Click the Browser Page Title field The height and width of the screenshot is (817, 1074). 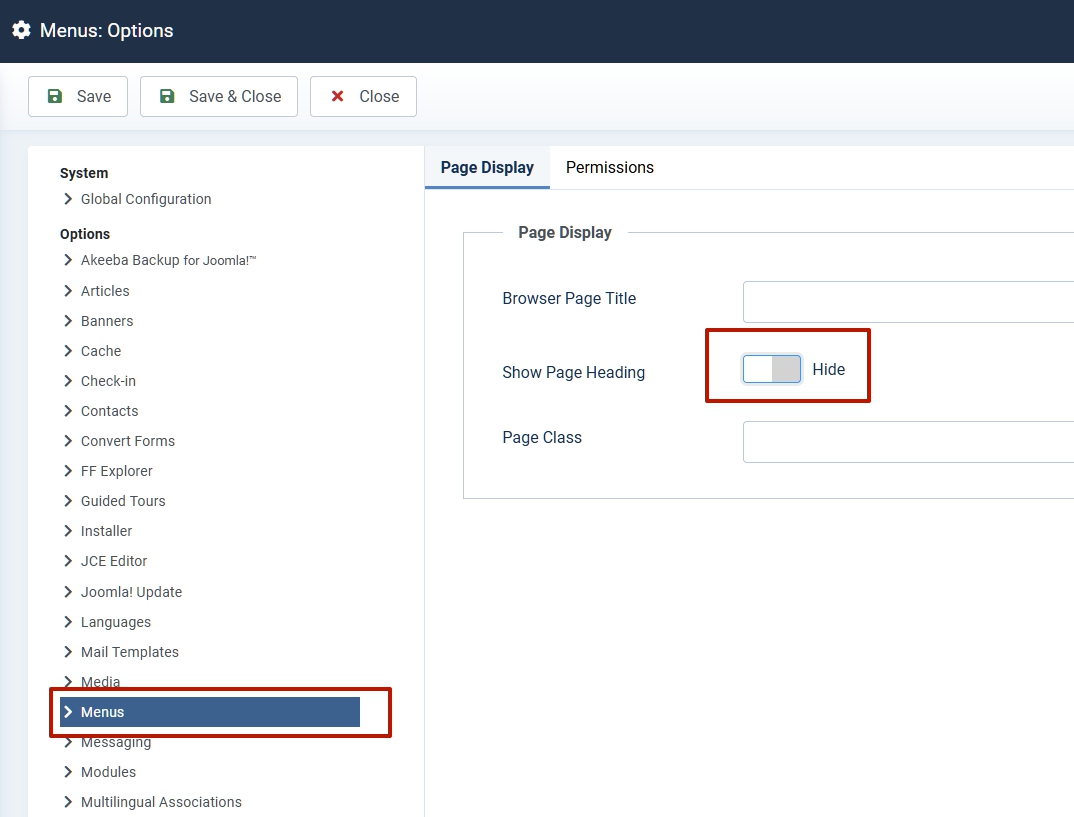click(x=907, y=301)
